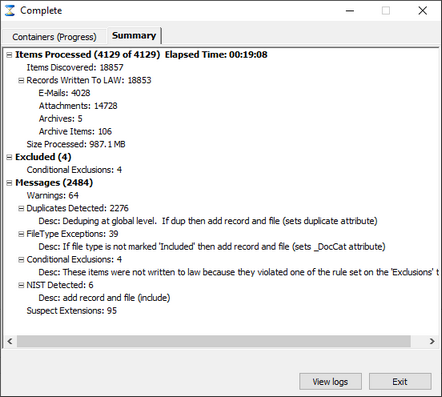The width and height of the screenshot is (442, 397).
Task: Select the Items Processed (4129 of 4129) heading
Action: [141, 55]
